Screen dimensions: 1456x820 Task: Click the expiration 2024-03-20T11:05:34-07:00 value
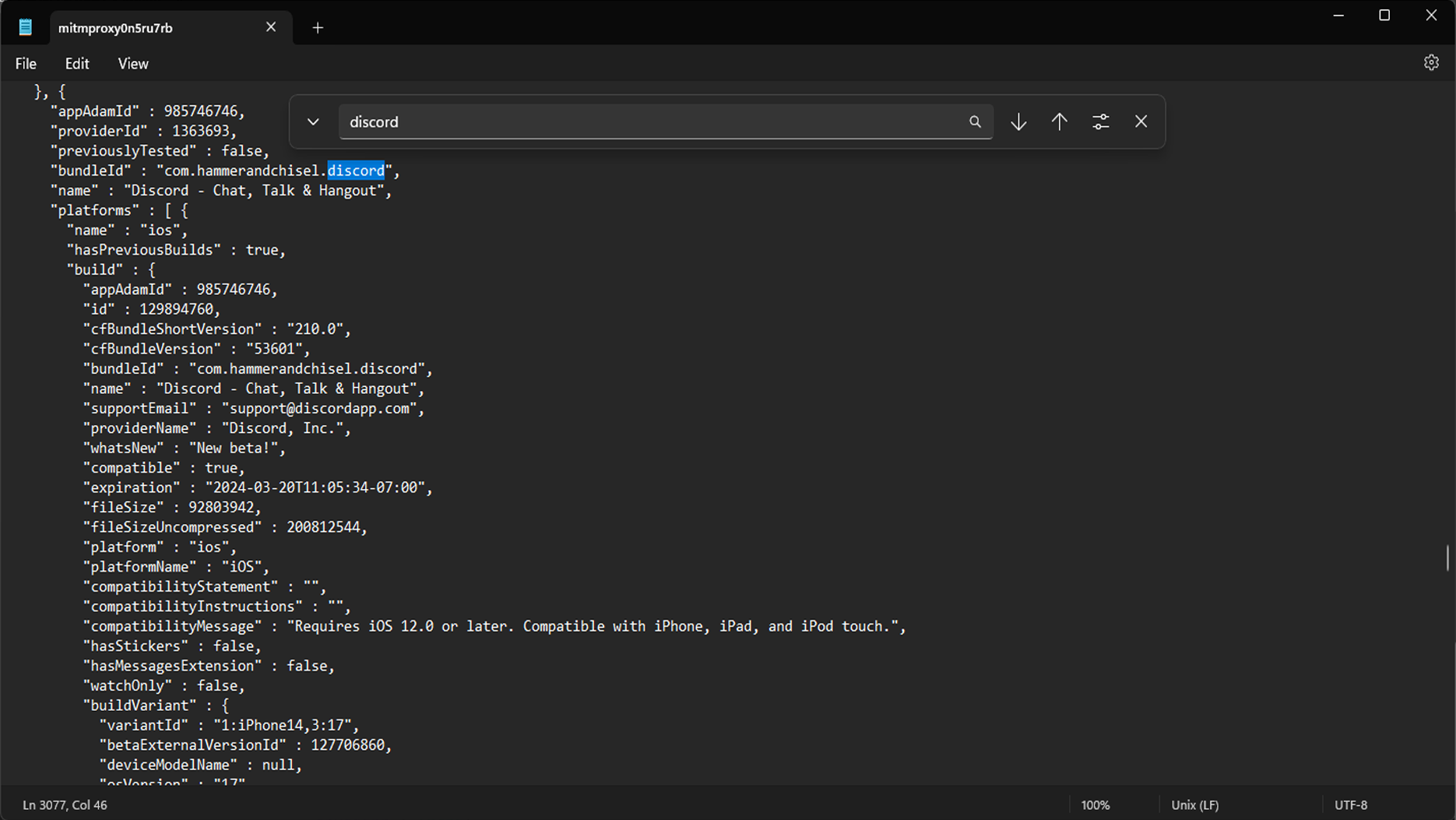[x=315, y=487]
